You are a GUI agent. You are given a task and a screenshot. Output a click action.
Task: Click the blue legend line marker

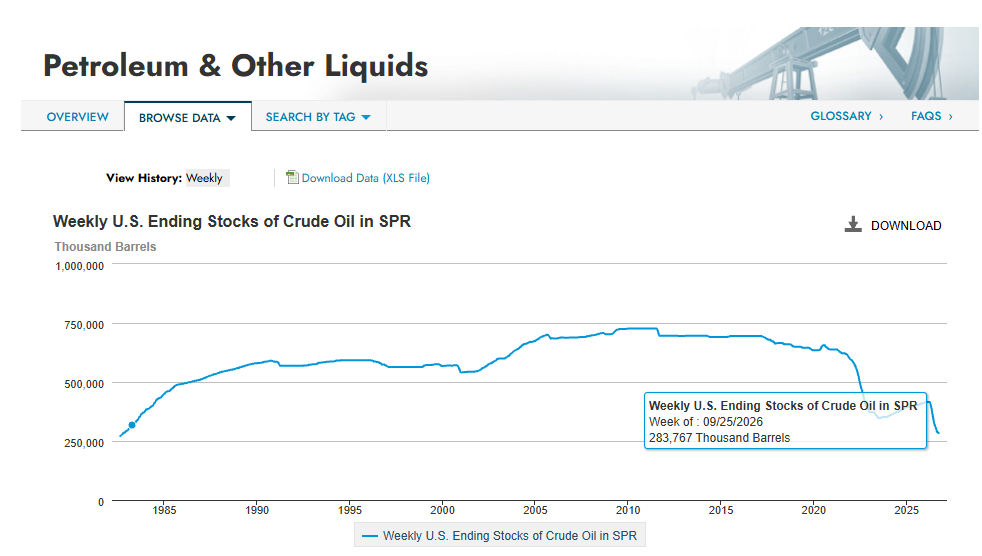point(370,536)
